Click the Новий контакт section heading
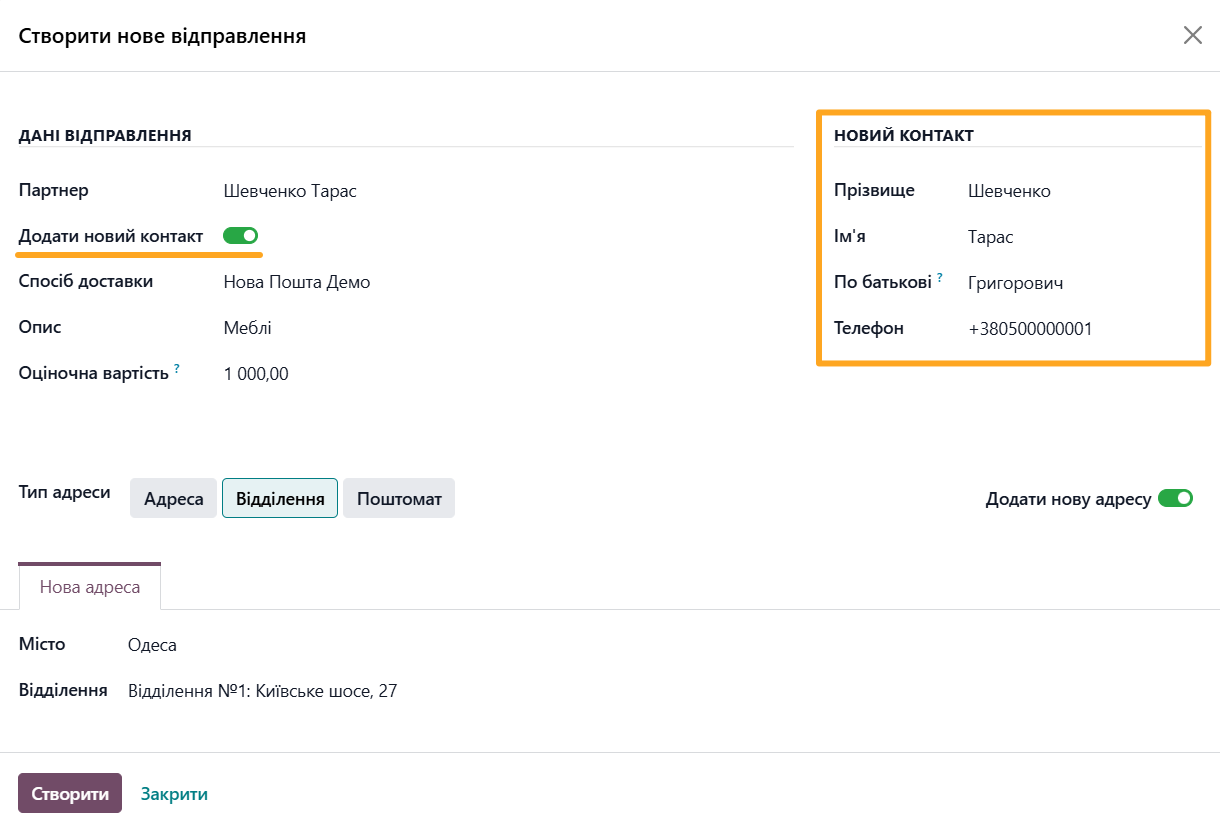The image size is (1220, 831). [904, 135]
